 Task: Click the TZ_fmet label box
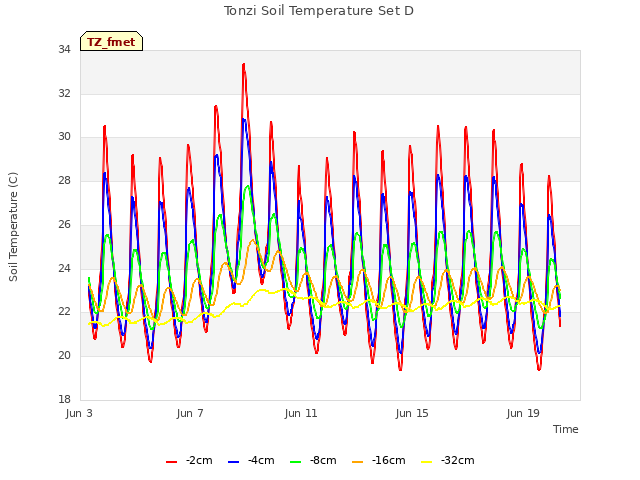pyautogui.click(x=111, y=41)
